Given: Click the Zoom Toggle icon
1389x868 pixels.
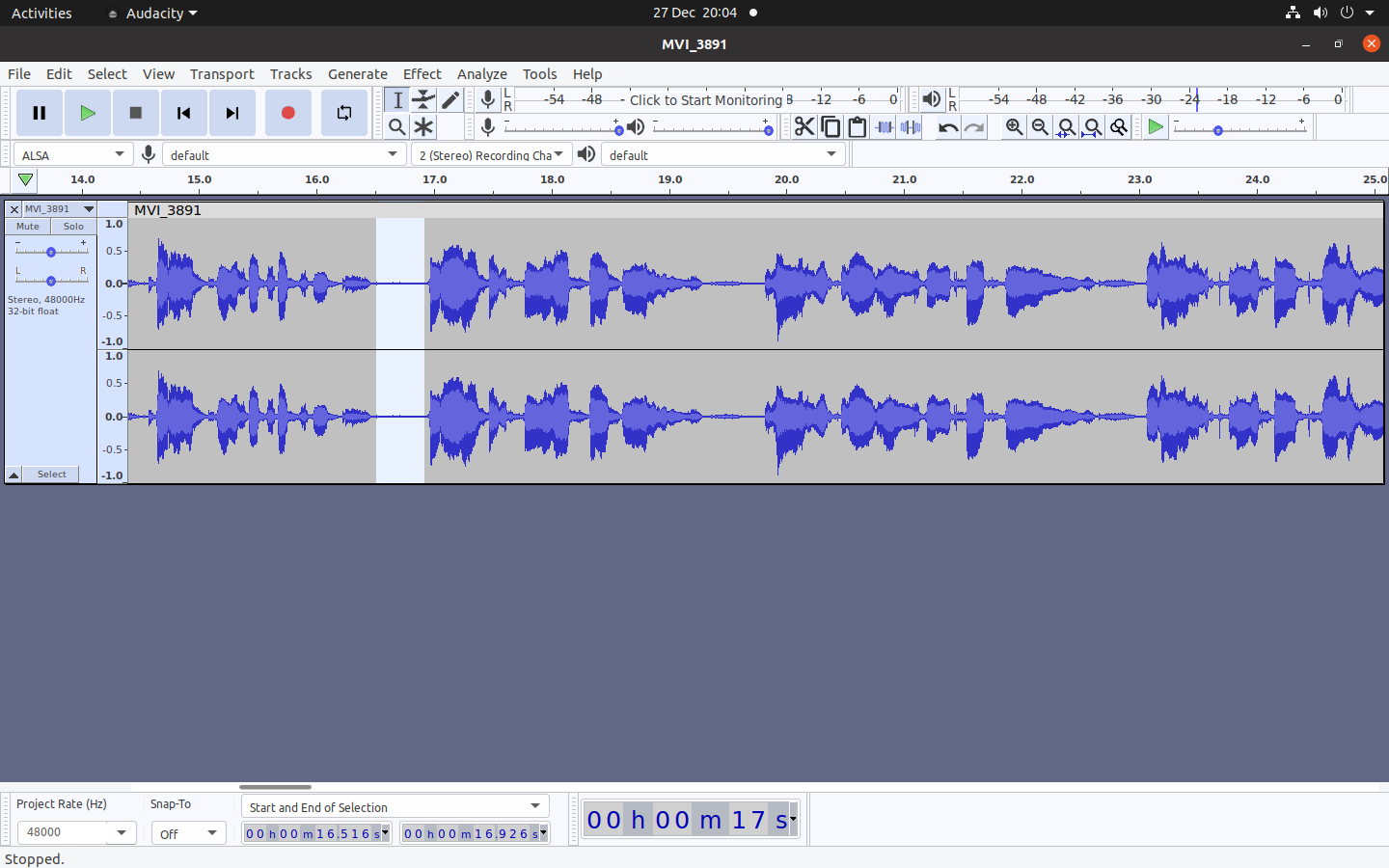Looking at the screenshot, I should pyautogui.click(x=1119, y=127).
